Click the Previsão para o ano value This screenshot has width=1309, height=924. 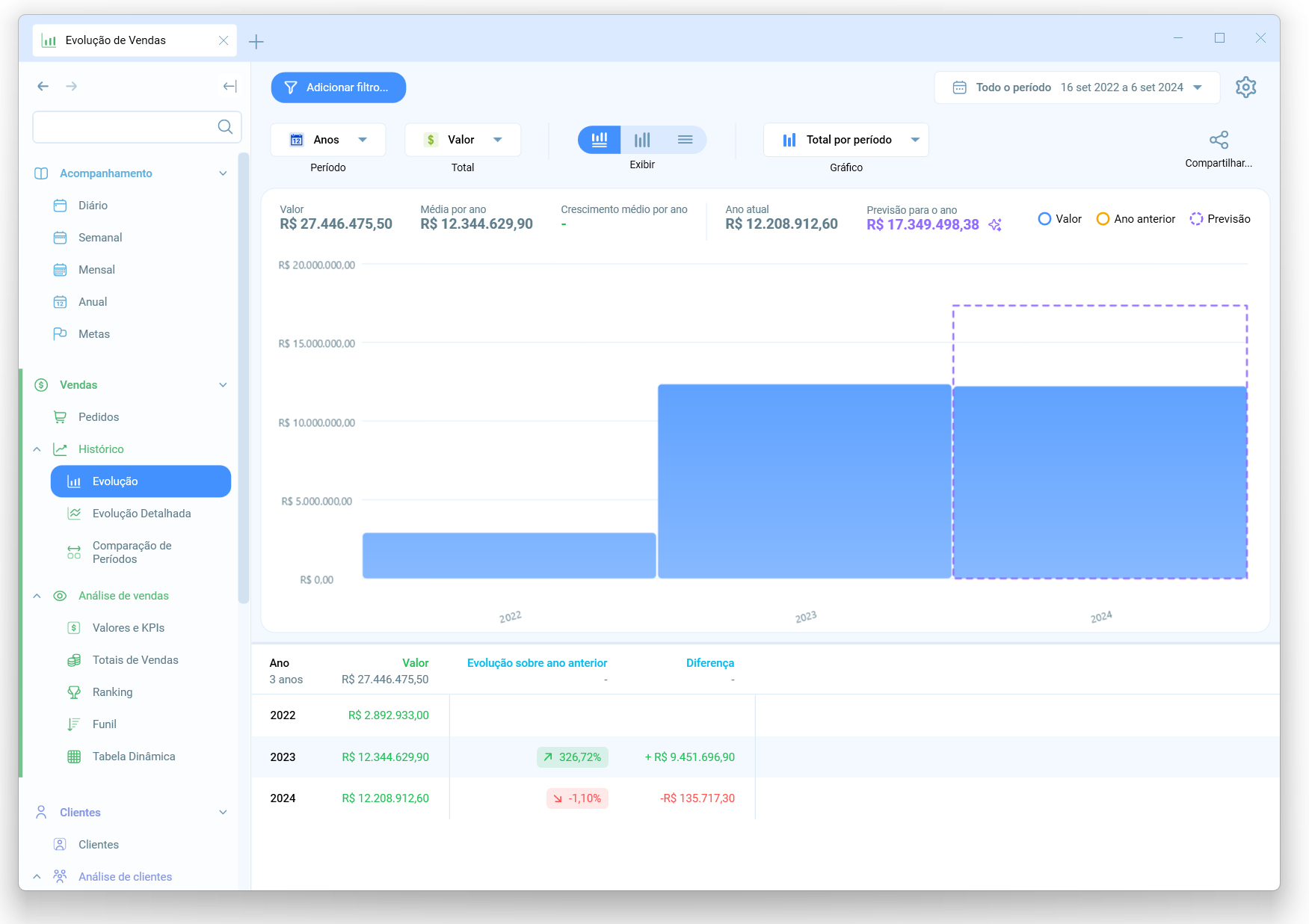[923, 225]
